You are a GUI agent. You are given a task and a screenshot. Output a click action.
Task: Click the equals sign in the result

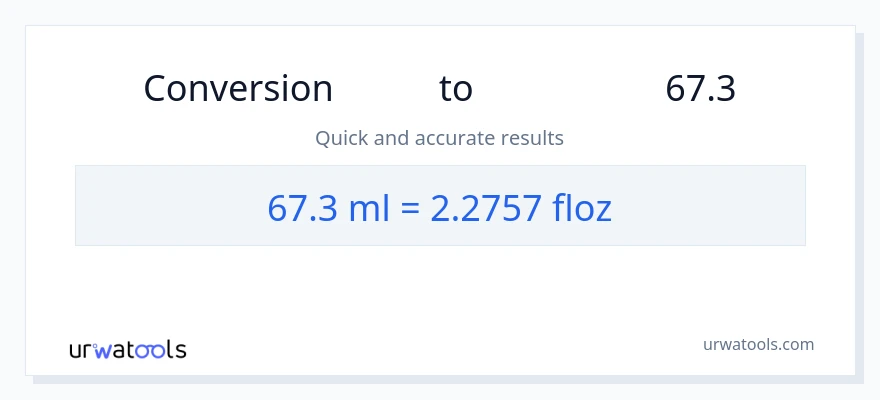tap(410, 207)
